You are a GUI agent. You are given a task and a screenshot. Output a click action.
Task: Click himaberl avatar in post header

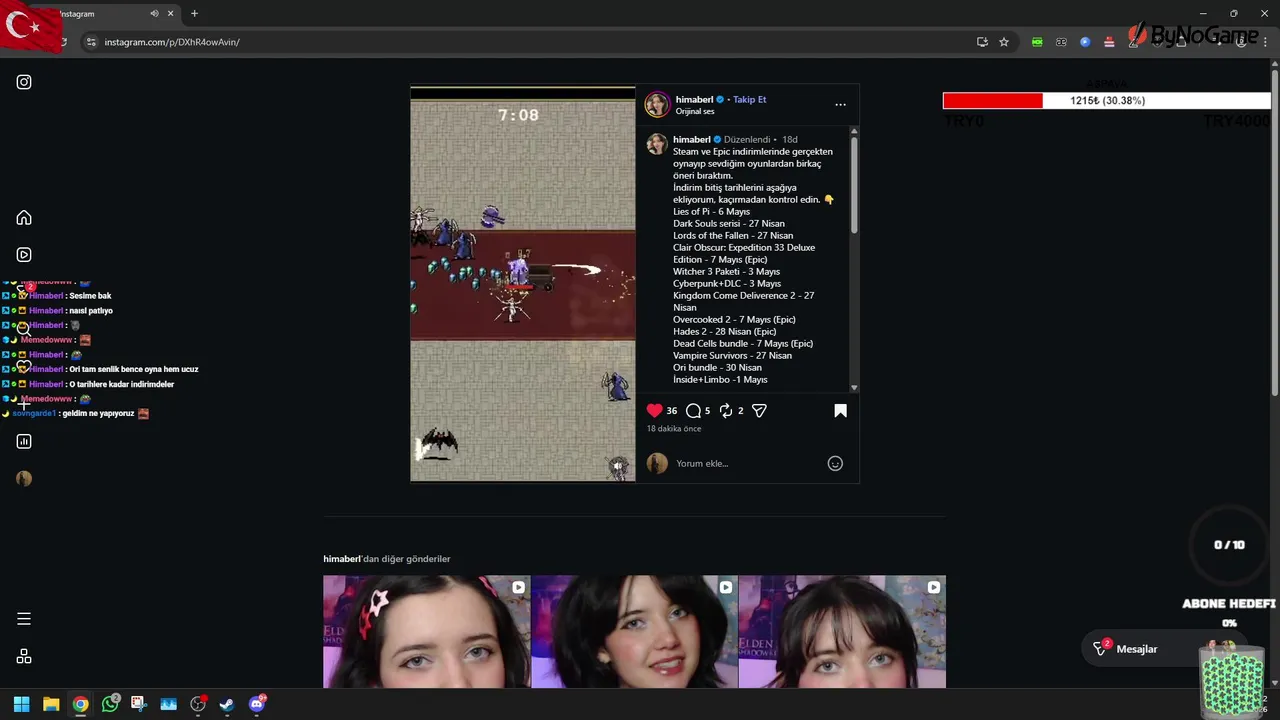pyautogui.click(x=657, y=104)
